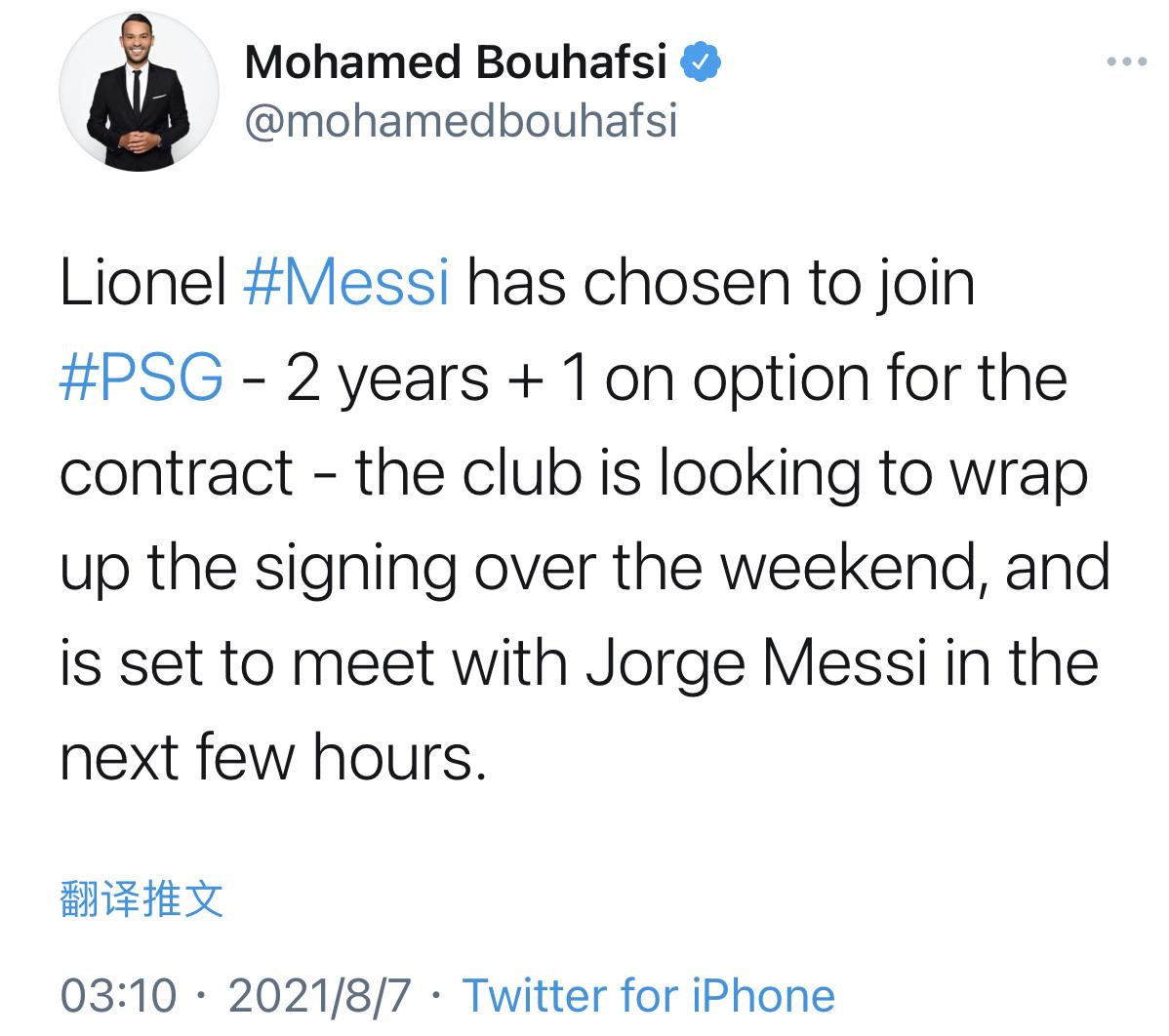Open the three-dot more options menu
Image resolution: width=1169 pixels, height=1036 pixels.
(x=1126, y=62)
